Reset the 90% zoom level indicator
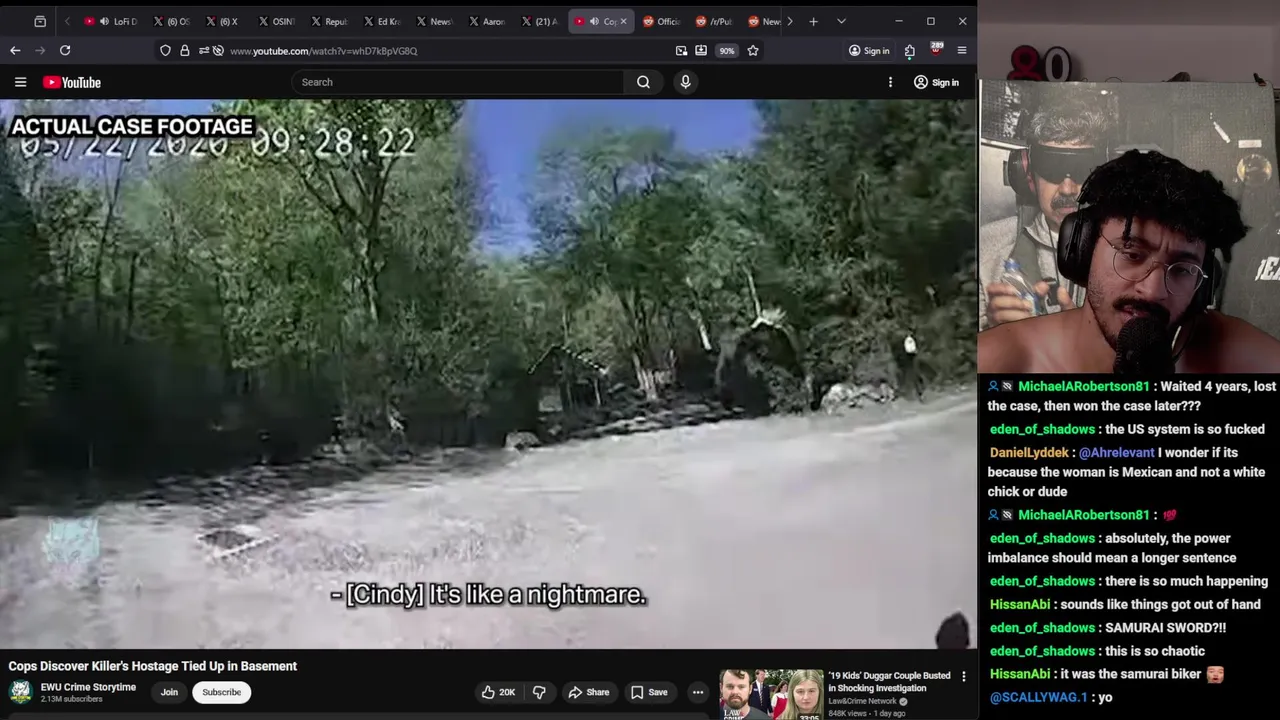The image size is (1280, 720). [x=727, y=50]
